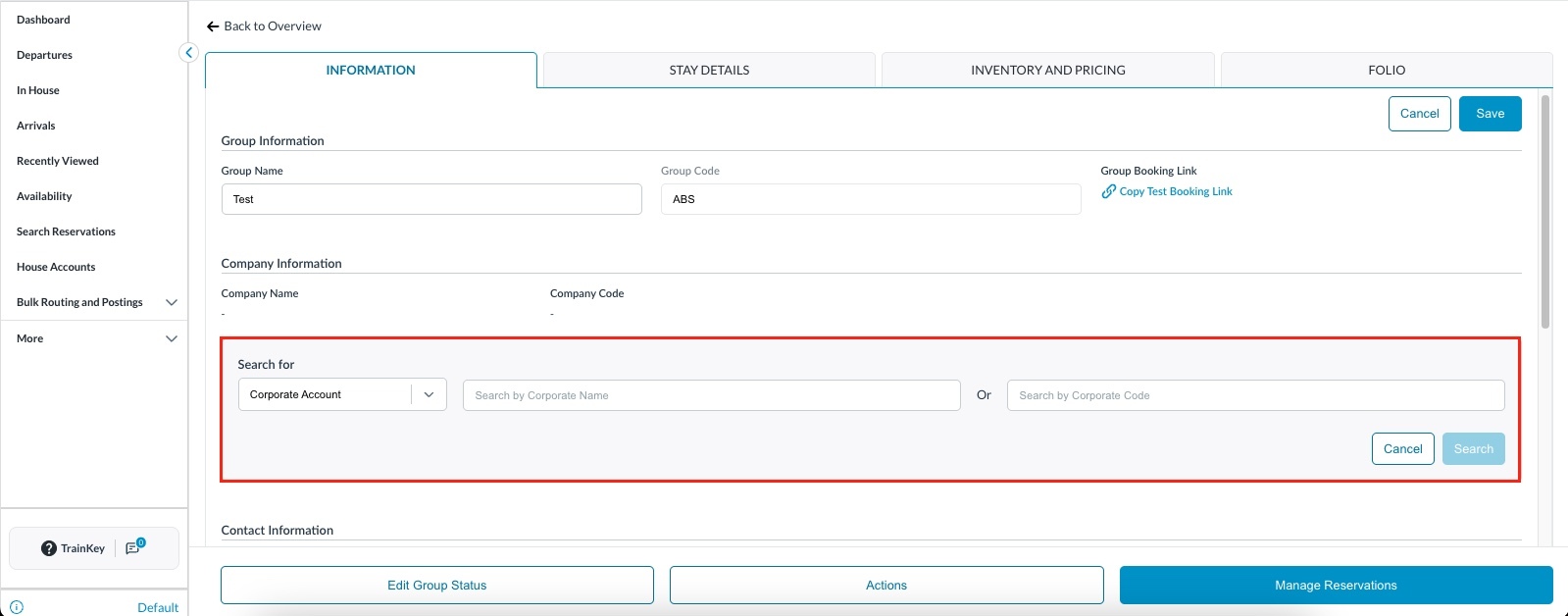Collapse the sidebar with the chevron icon
This screenshot has height=616, width=1568.
pyautogui.click(x=189, y=53)
